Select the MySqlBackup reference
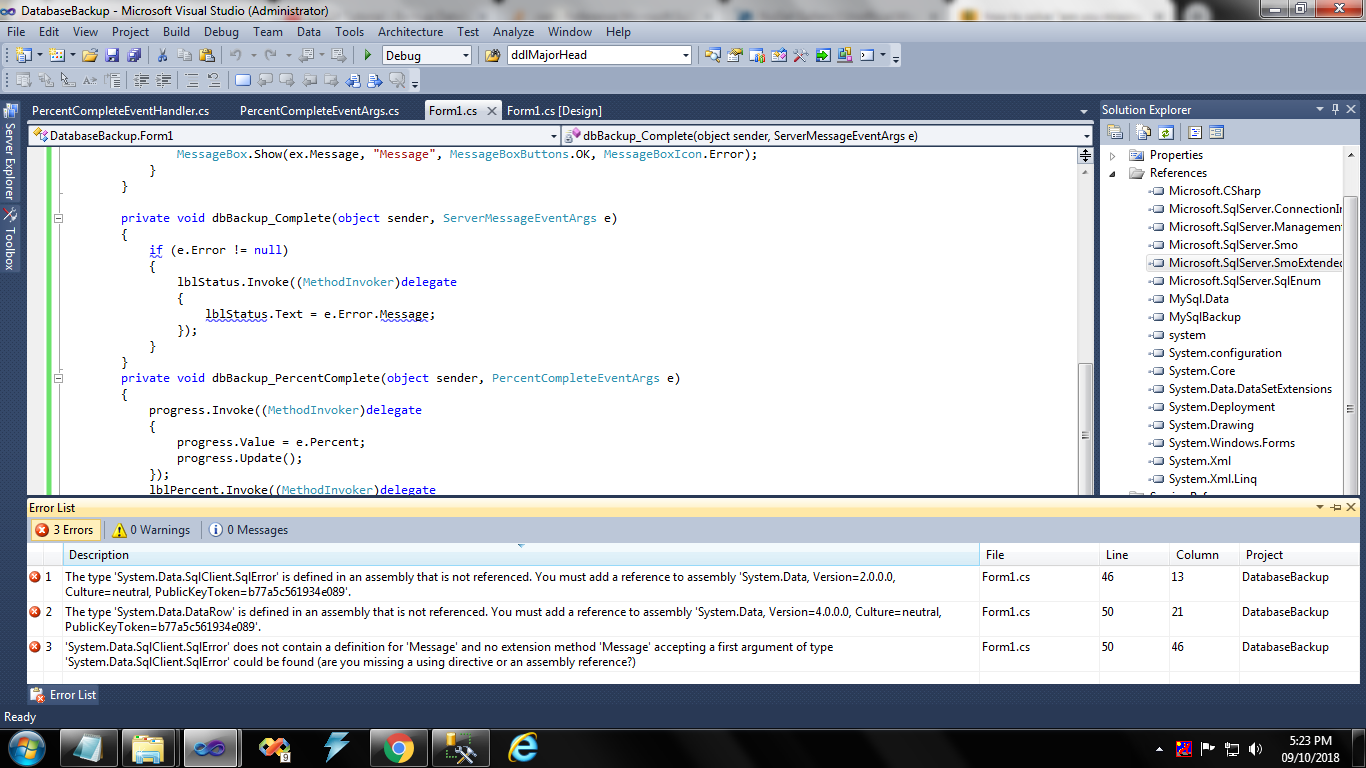 tap(1204, 317)
